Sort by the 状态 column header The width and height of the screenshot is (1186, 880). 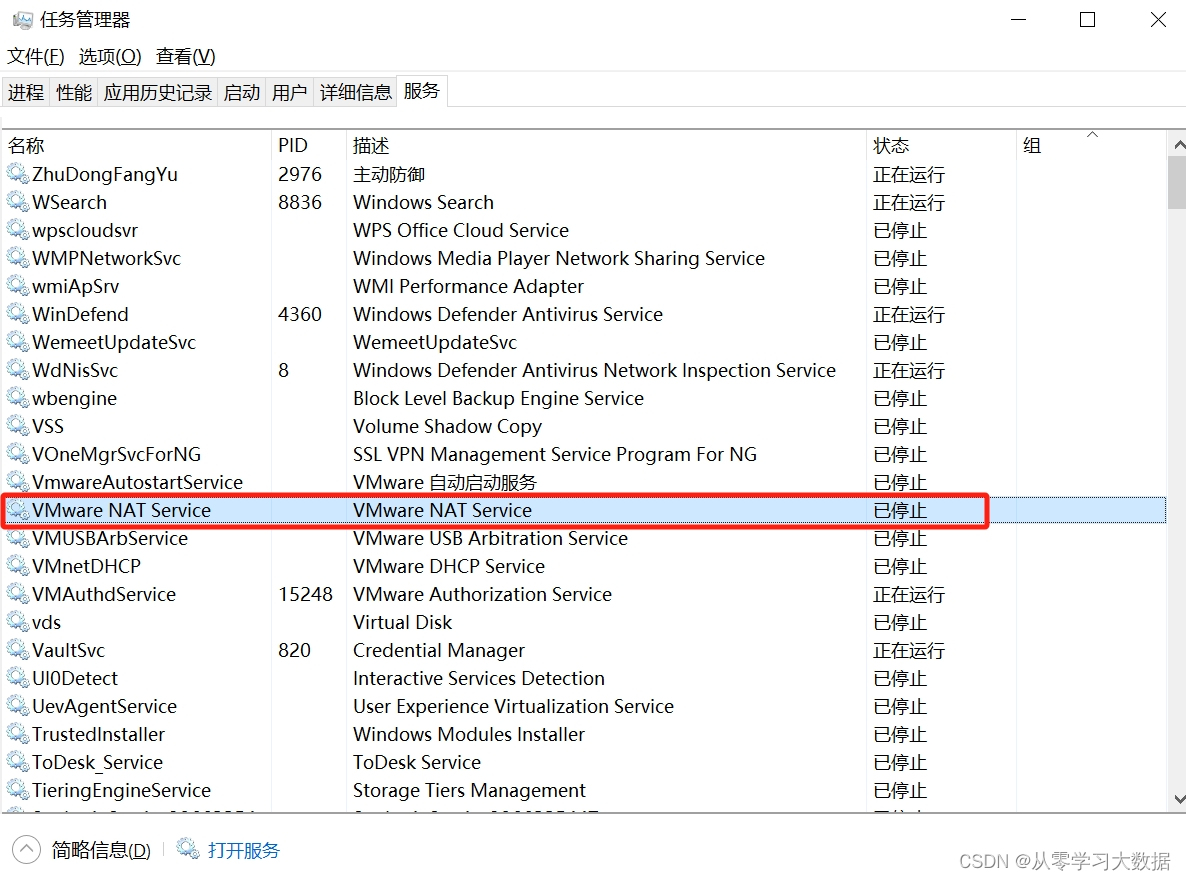[x=941, y=145]
